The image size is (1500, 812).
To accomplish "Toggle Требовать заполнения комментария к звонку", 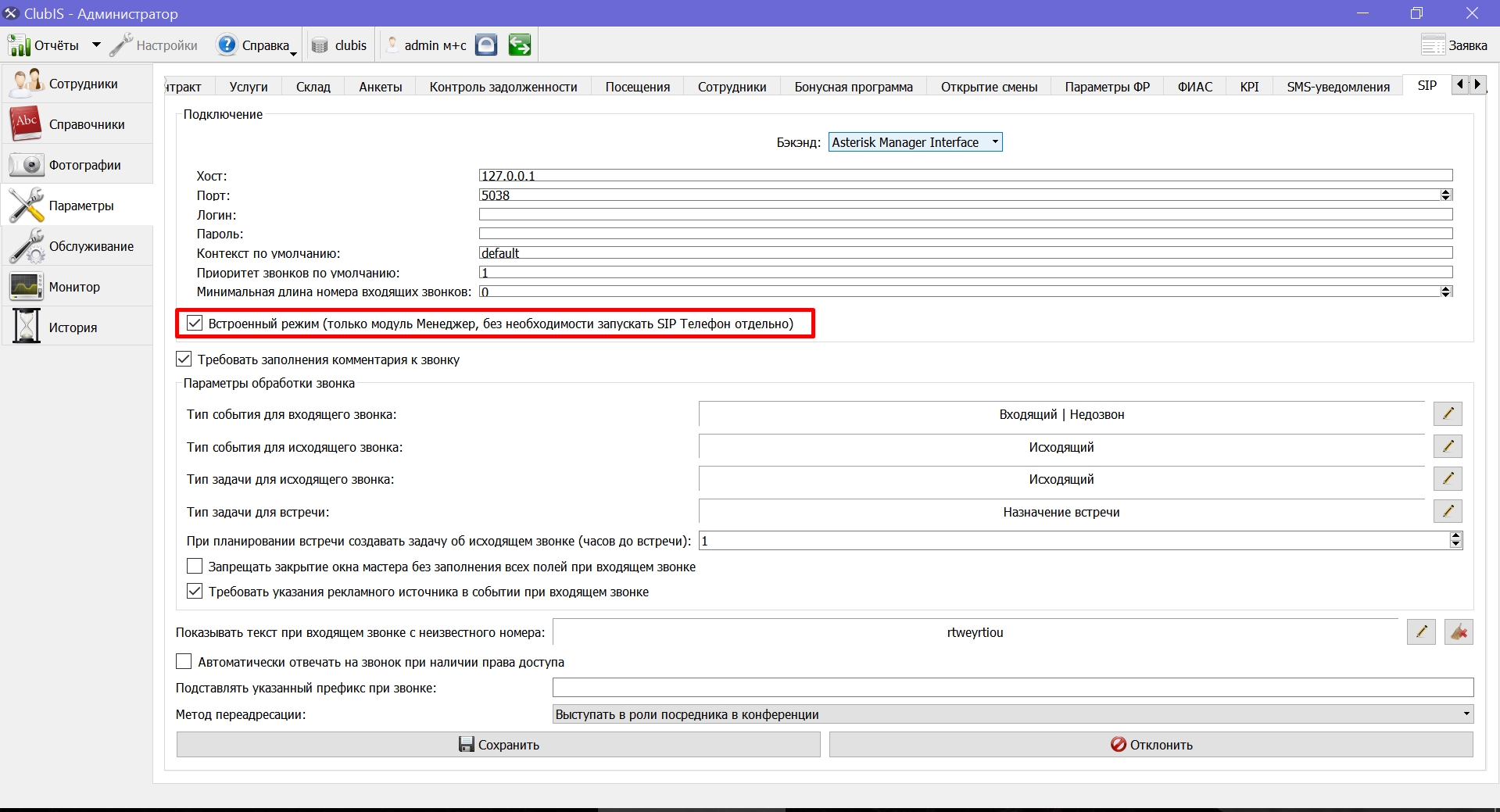I will point(184,359).
